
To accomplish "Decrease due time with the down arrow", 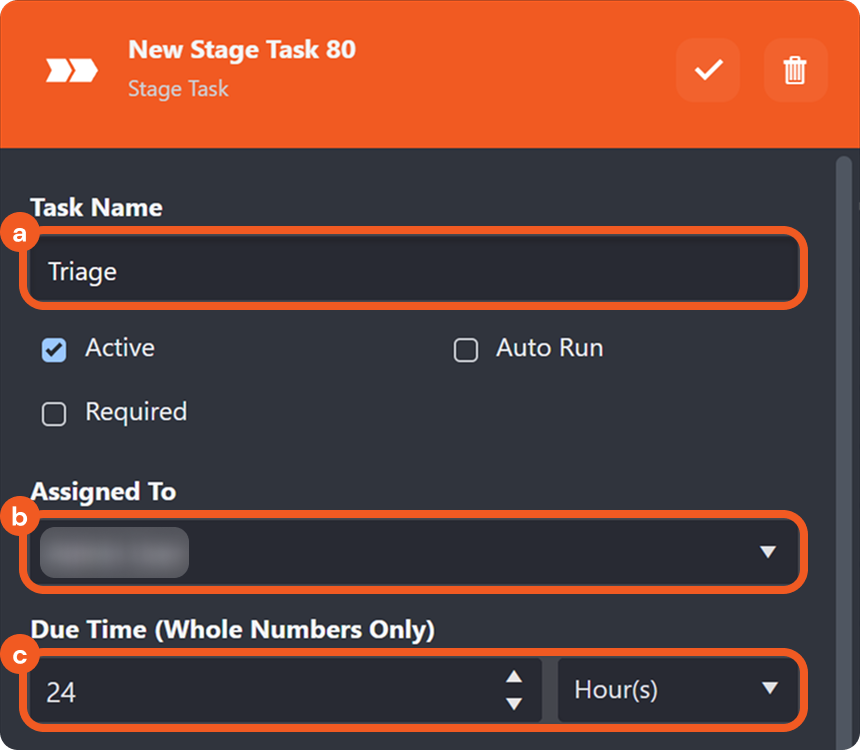I will tap(514, 703).
